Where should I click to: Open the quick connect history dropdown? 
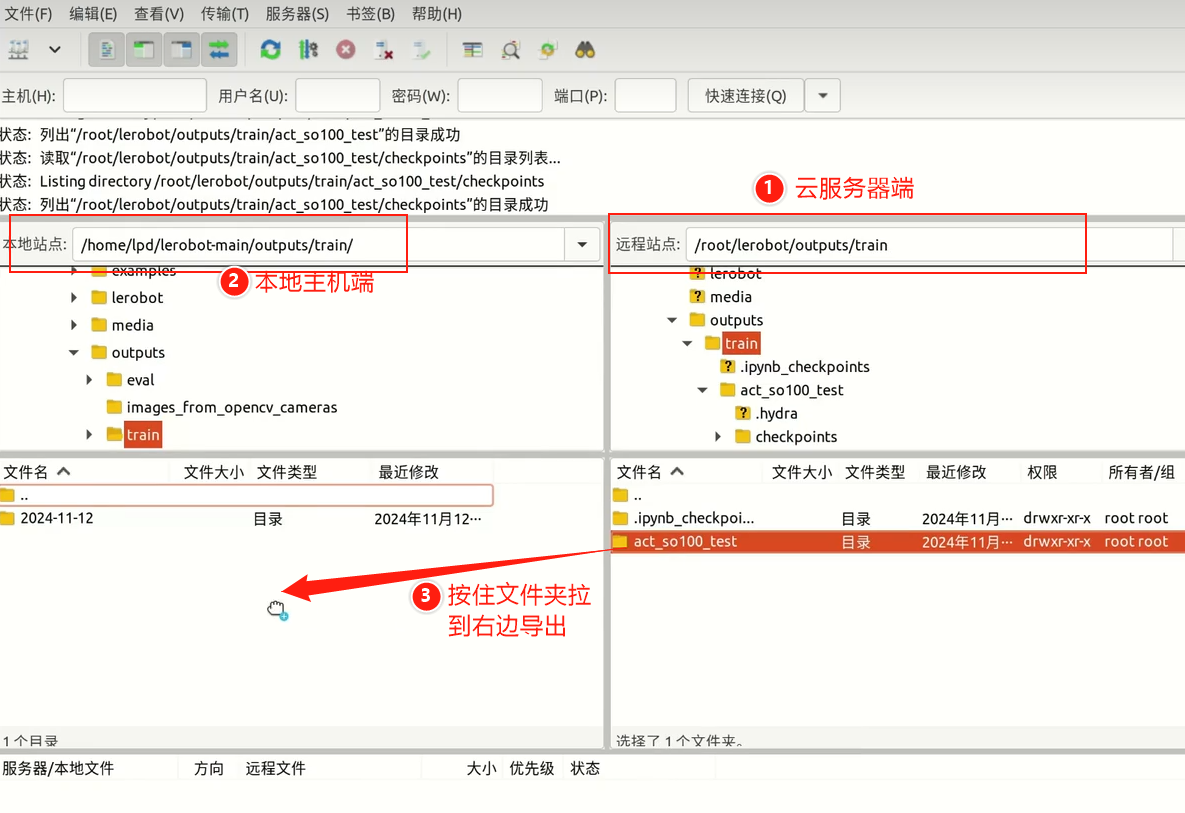tap(823, 95)
